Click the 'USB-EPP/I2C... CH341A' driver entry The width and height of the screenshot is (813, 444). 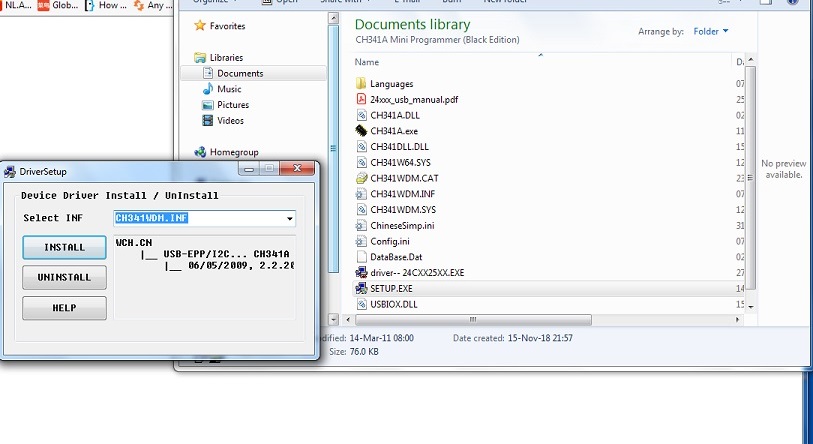tap(226, 254)
